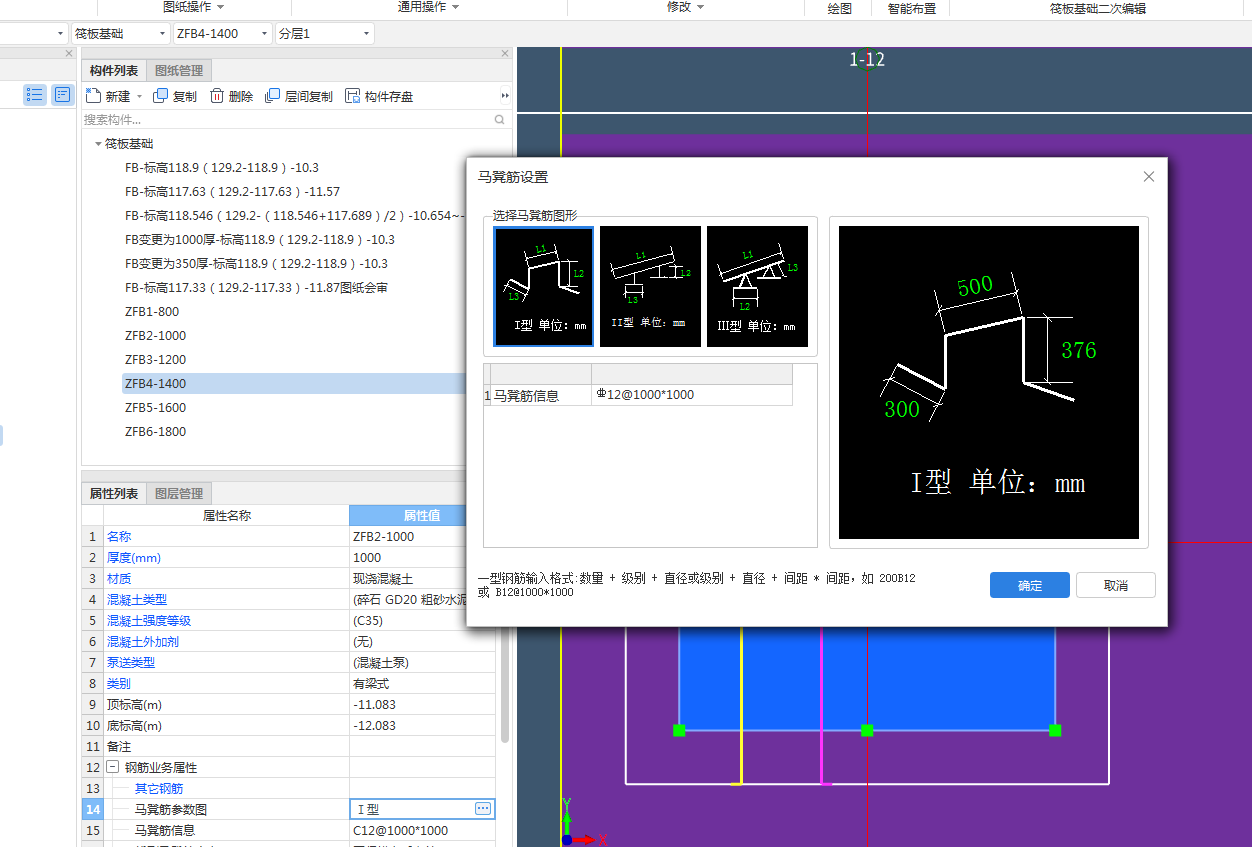
Task: Click the 厚度(mm) property link
Action: [134, 558]
